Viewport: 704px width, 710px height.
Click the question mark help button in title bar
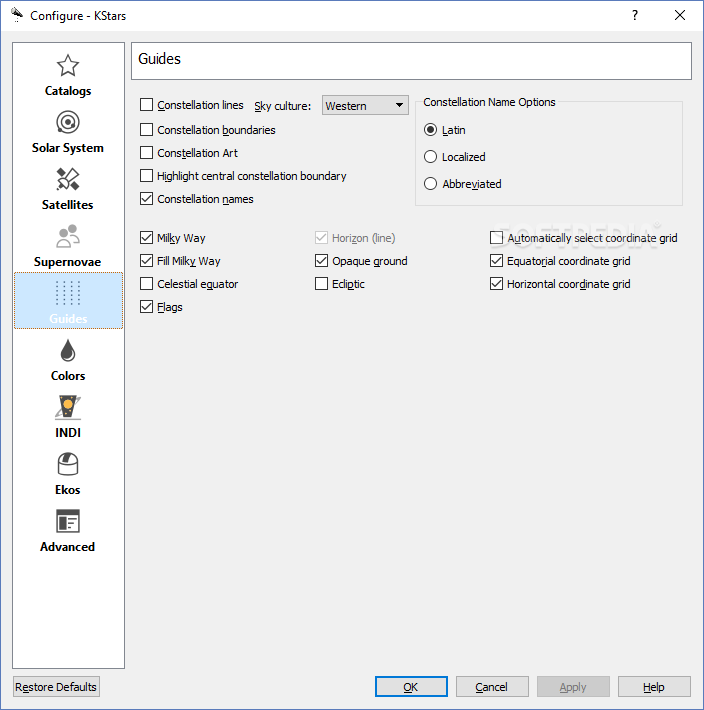(x=635, y=15)
